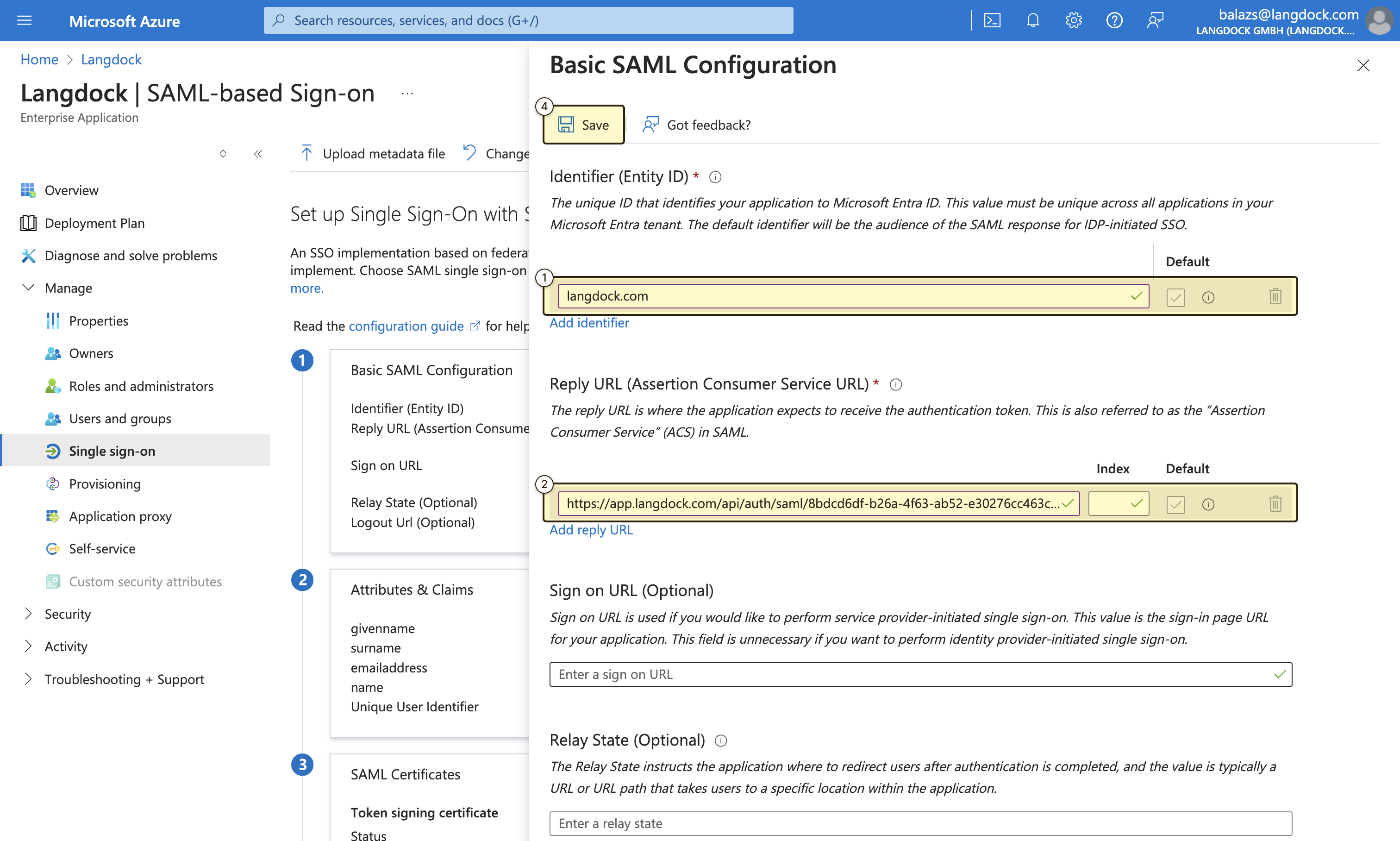The image size is (1400, 841).
Task: Open Diagnose and solve problems
Action: tap(119, 256)
